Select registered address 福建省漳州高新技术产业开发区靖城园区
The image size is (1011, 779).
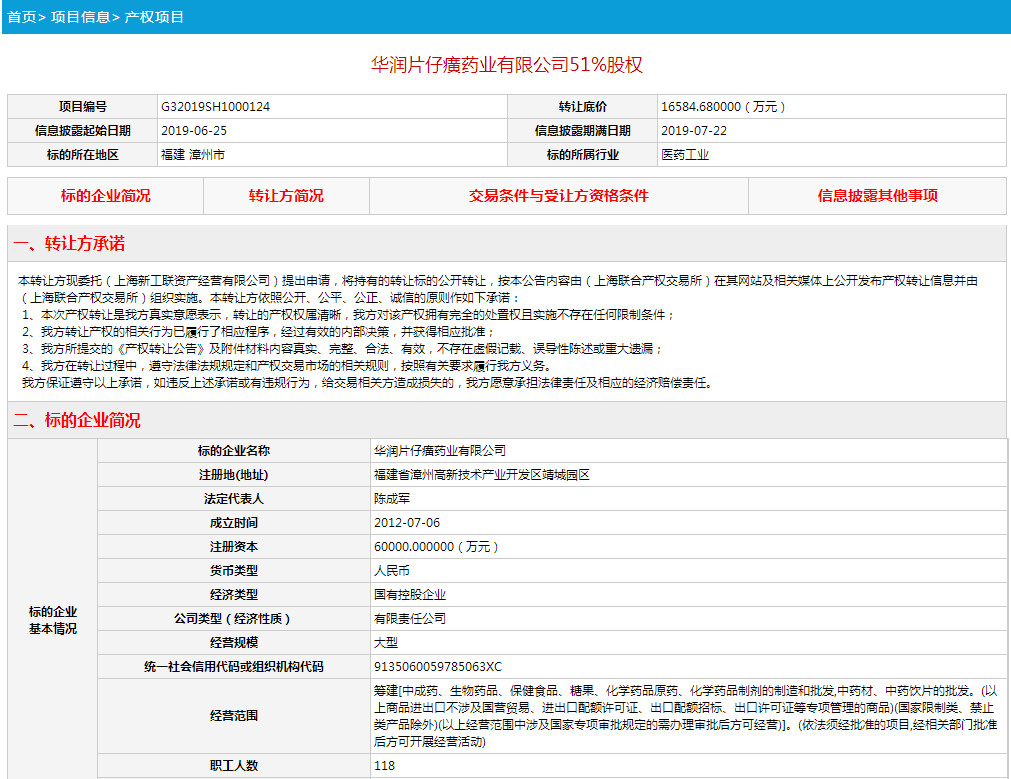click(x=482, y=475)
